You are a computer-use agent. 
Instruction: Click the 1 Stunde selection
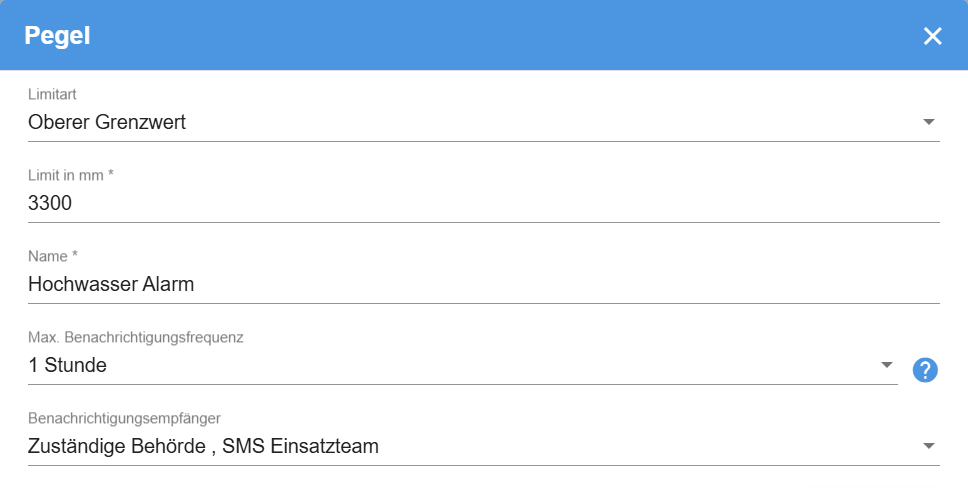pyautogui.click(x=67, y=365)
